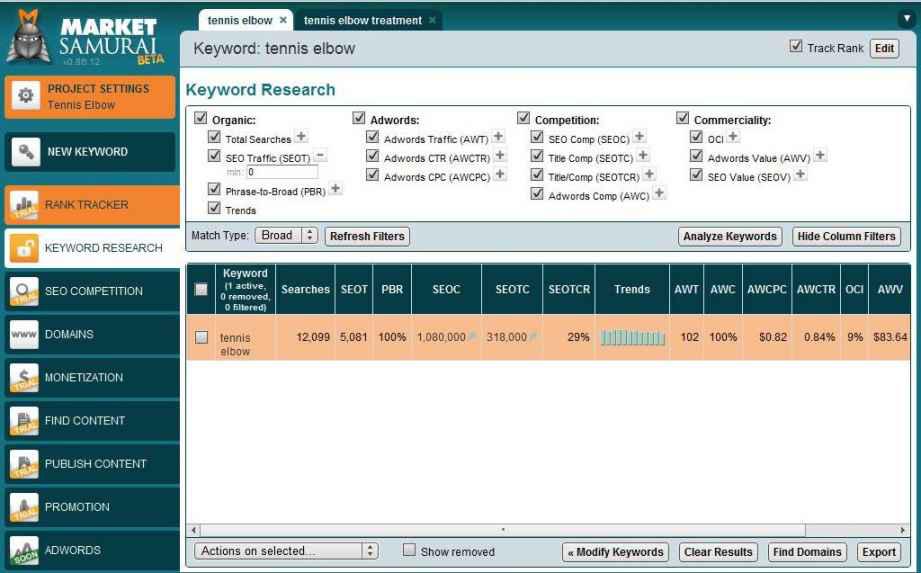Toggle the Track Rank checkbox
921x573 pixels.
[796, 47]
